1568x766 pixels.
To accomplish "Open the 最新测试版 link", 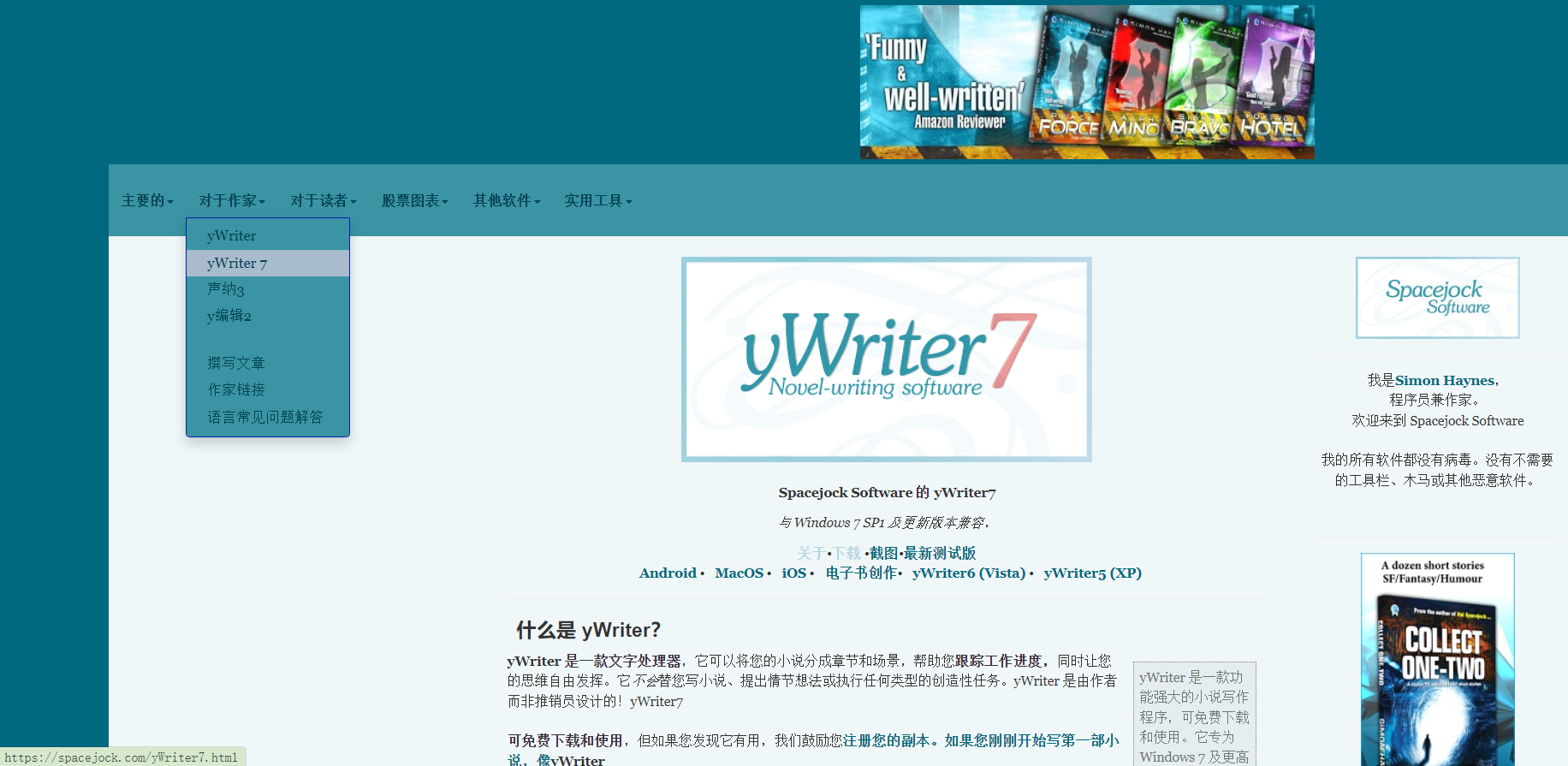I will pos(940,554).
